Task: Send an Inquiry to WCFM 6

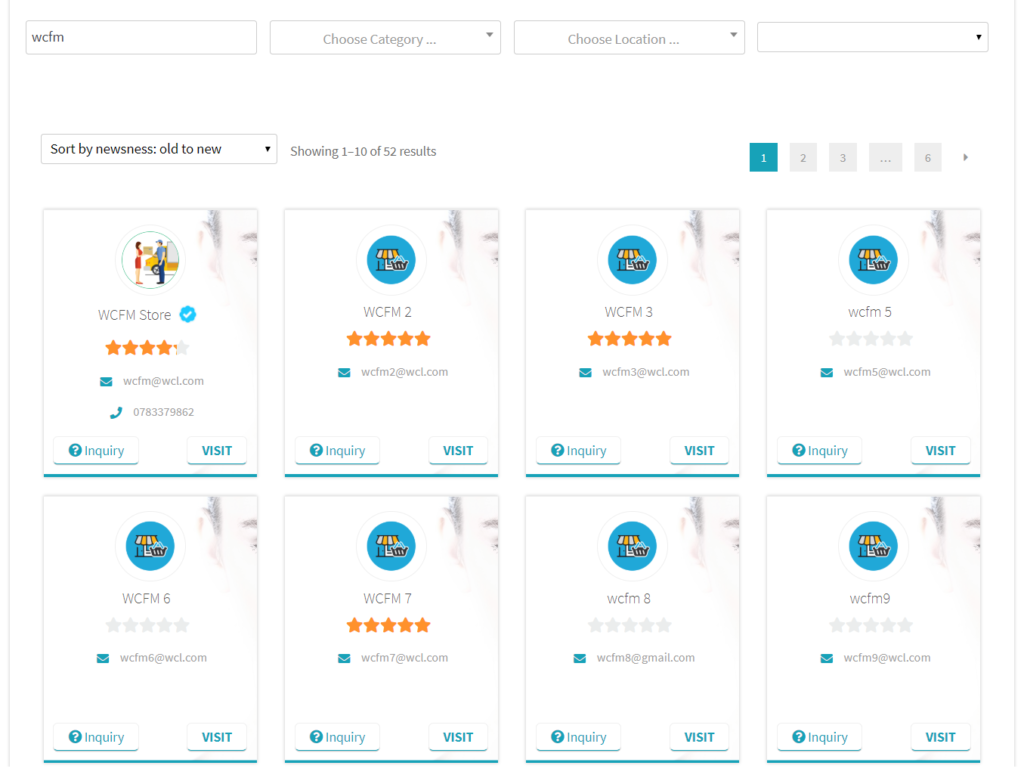Action: tap(96, 737)
